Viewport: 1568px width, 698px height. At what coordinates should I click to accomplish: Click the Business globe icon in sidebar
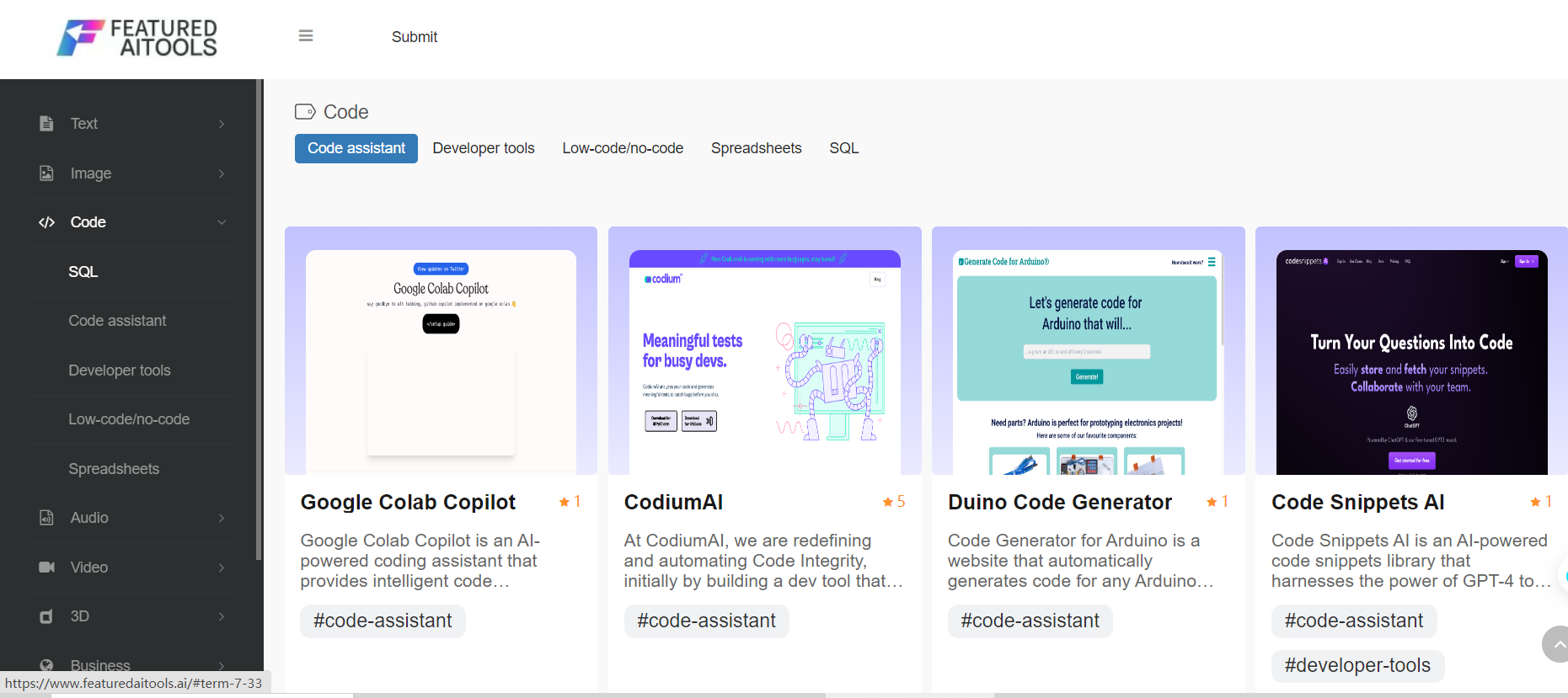tap(46, 665)
